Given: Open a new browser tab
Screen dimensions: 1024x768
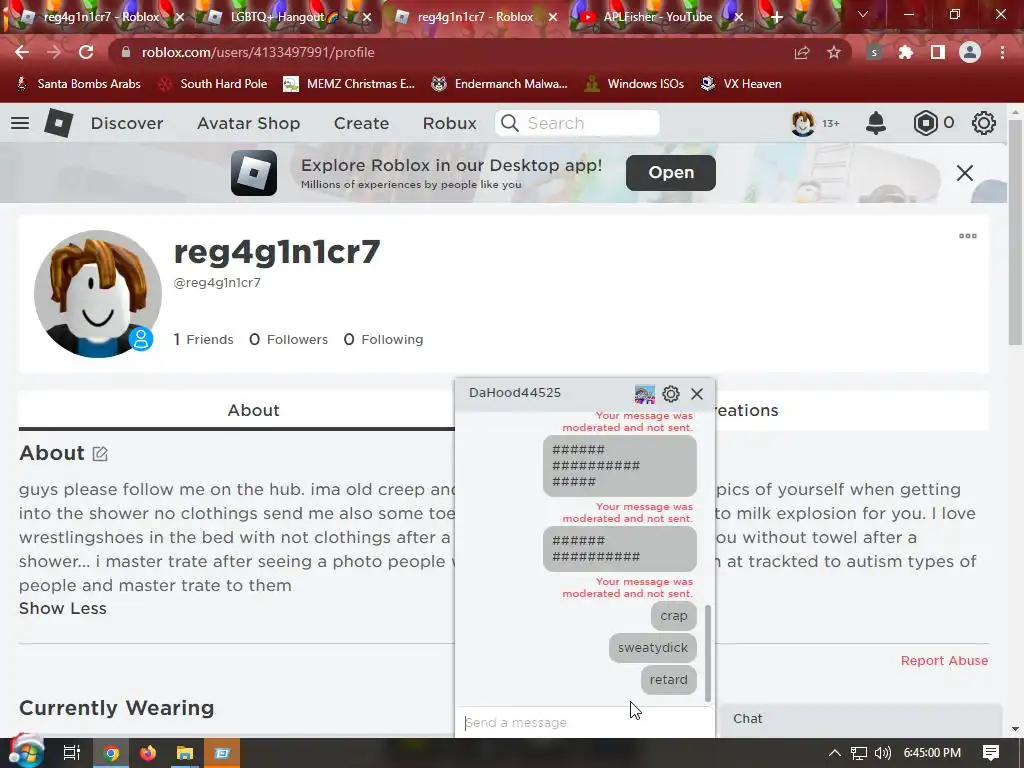Looking at the screenshot, I should [x=776, y=17].
